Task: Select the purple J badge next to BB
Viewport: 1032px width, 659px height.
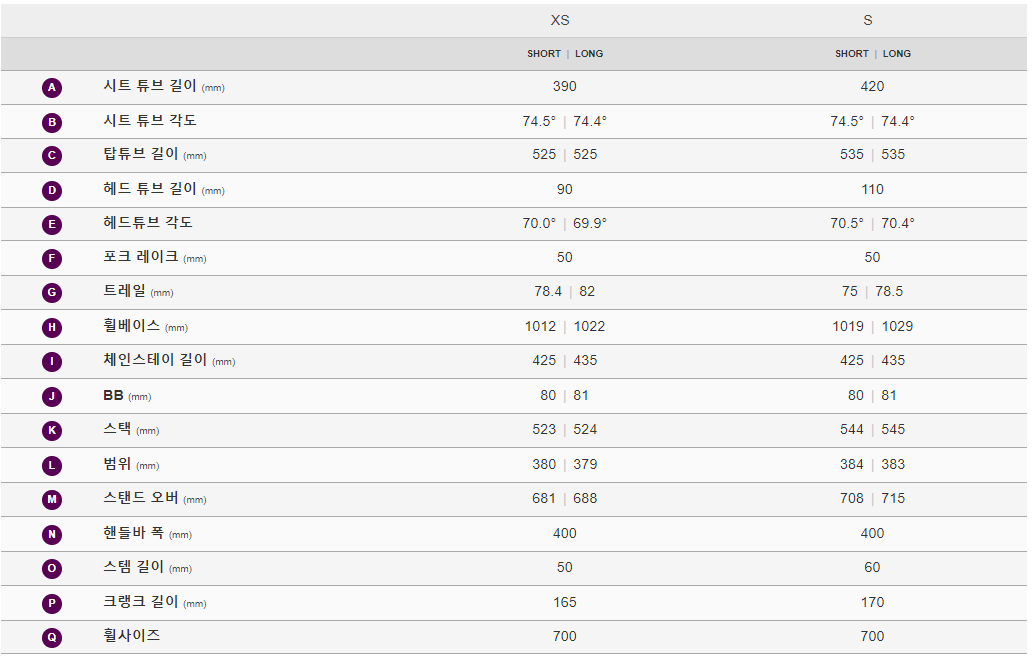Action: [x=52, y=396]
